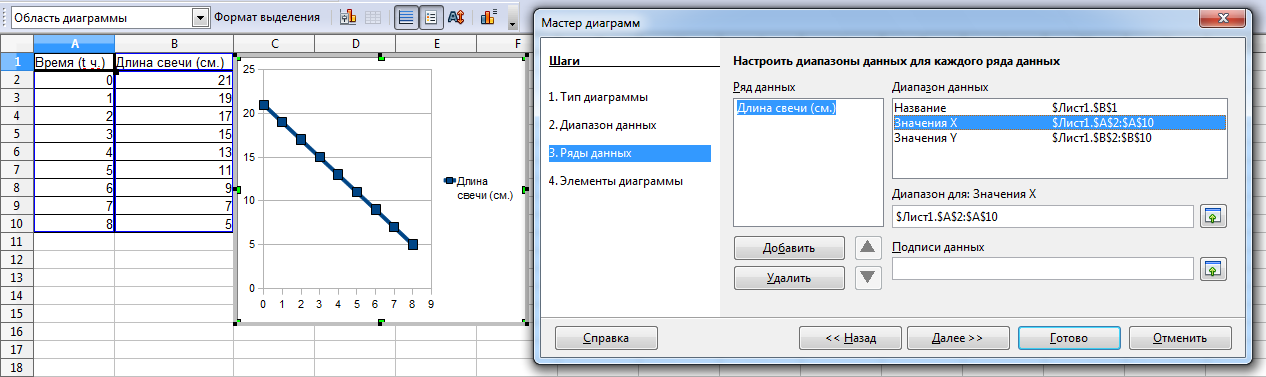
Task: Click the Диапазон для: Значения X input field
Action: pyautogui.click(x=1042, y=216)
